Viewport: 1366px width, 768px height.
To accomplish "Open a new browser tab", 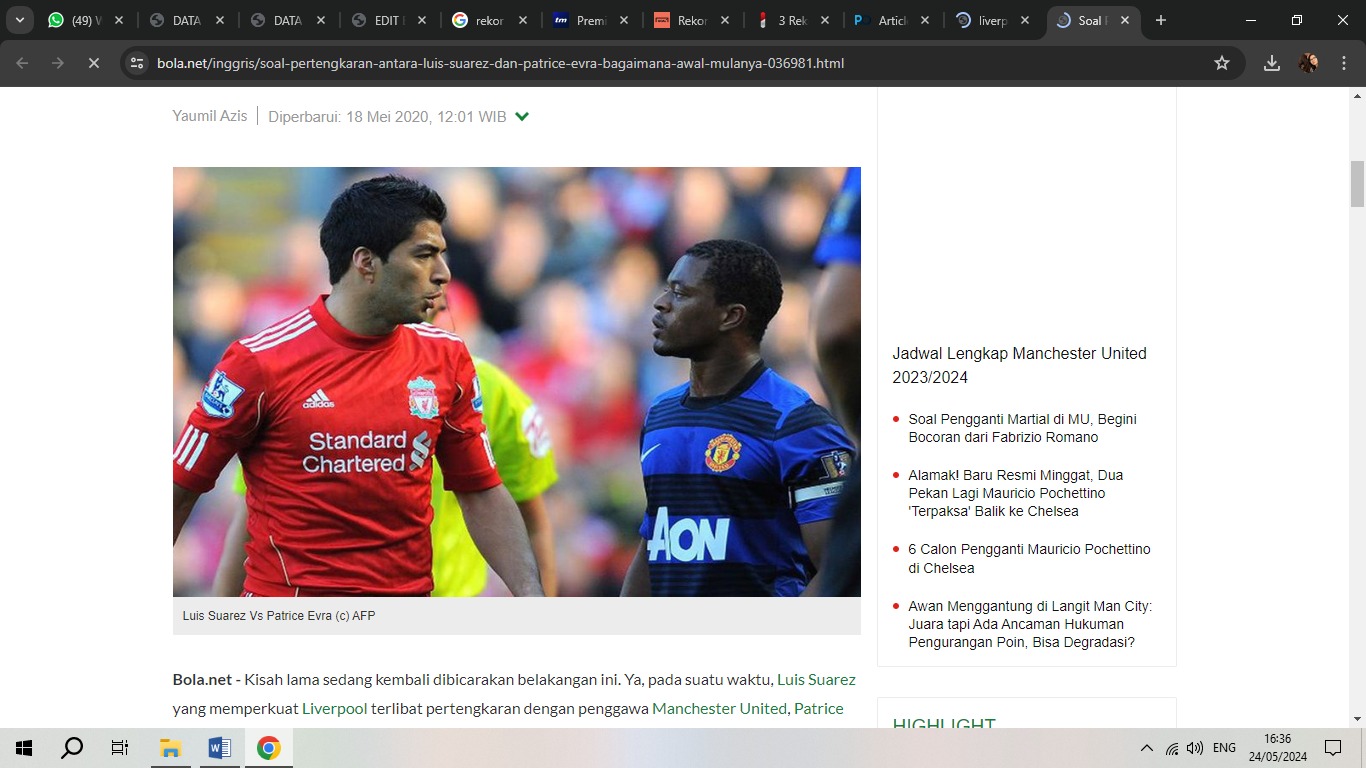I will coord(1161,20).
